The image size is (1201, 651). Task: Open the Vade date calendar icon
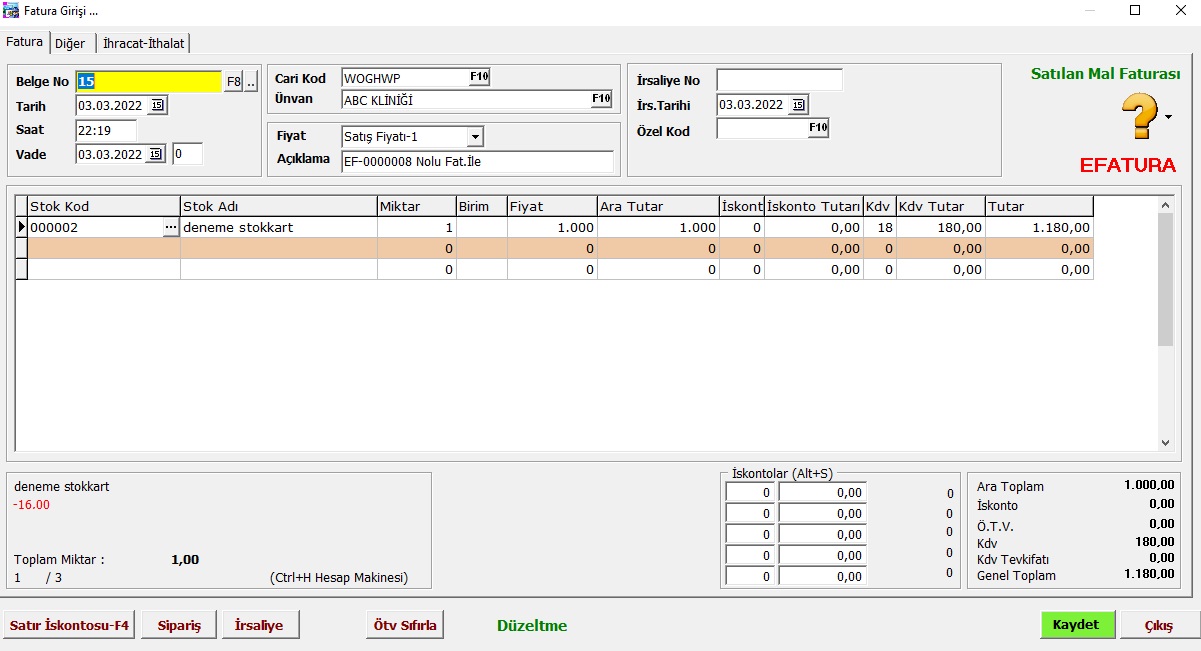pos(158,154)
